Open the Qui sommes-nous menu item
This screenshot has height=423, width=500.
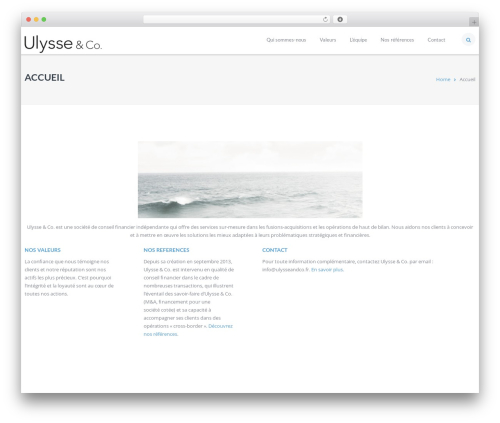(x=286, y=40)
